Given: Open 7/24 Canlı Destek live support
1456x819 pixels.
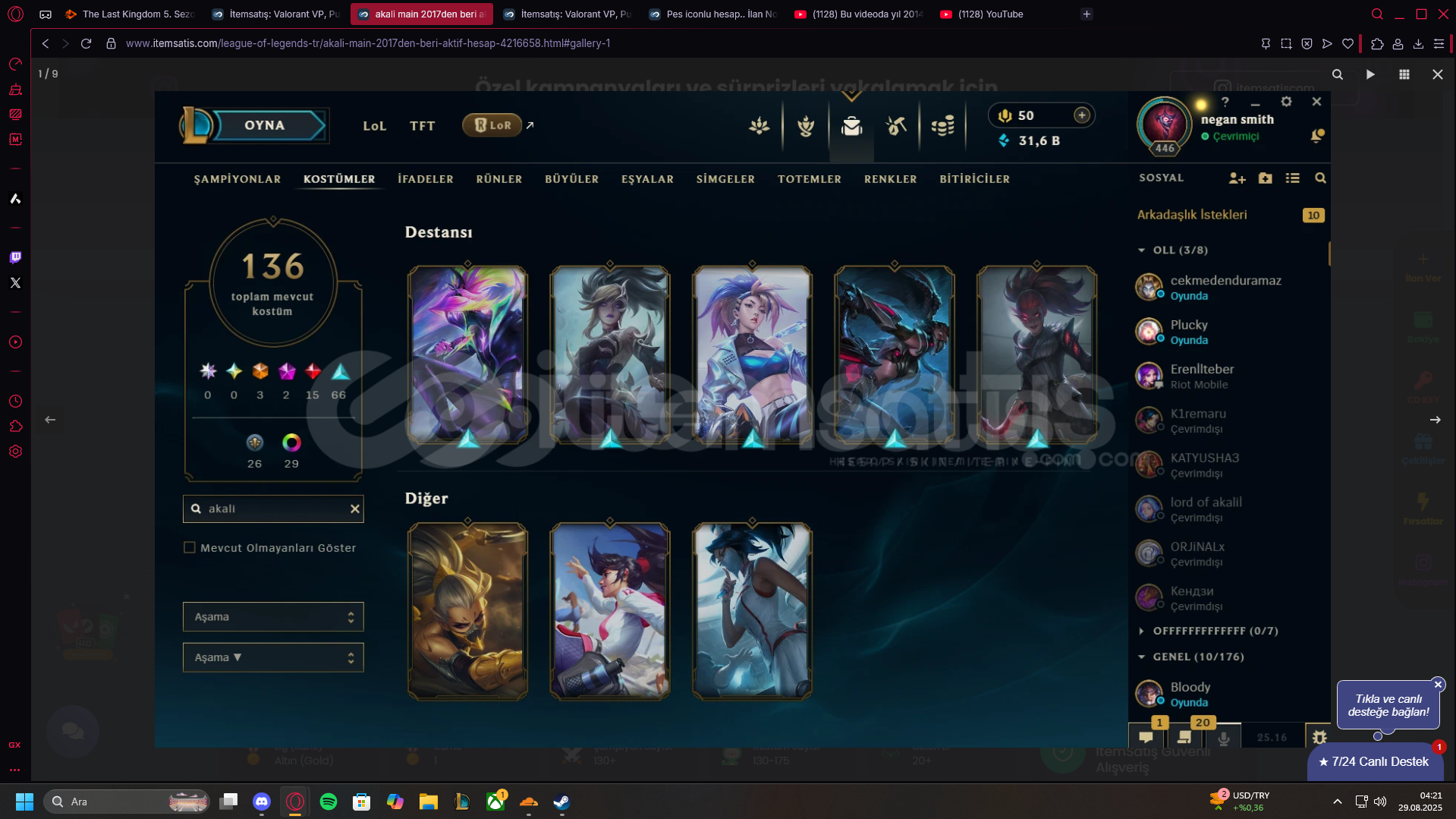Looking at the screenshot, I should click(1373, 761).
